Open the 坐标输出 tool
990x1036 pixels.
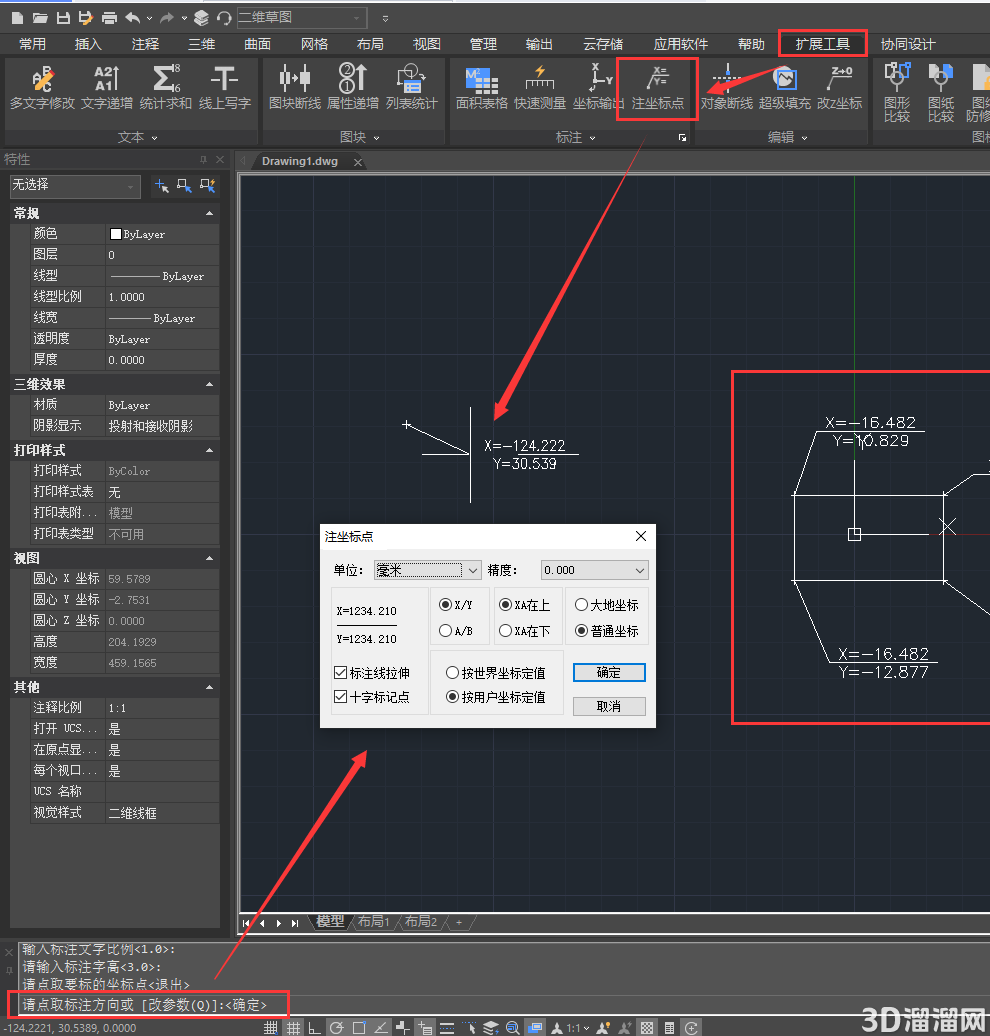[x=598, y=88]
